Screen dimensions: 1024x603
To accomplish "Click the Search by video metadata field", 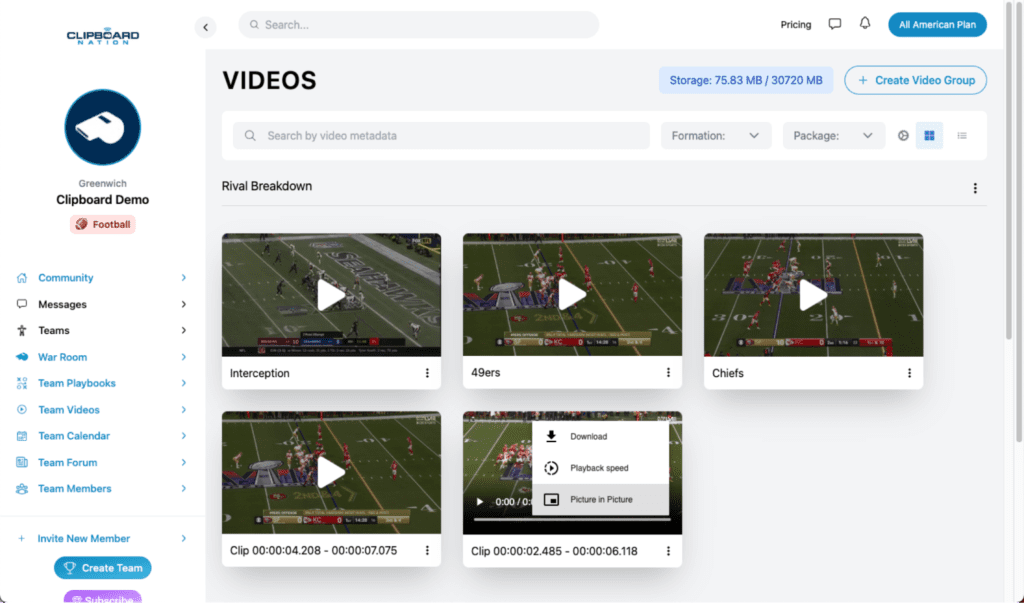I will [441, 136].
